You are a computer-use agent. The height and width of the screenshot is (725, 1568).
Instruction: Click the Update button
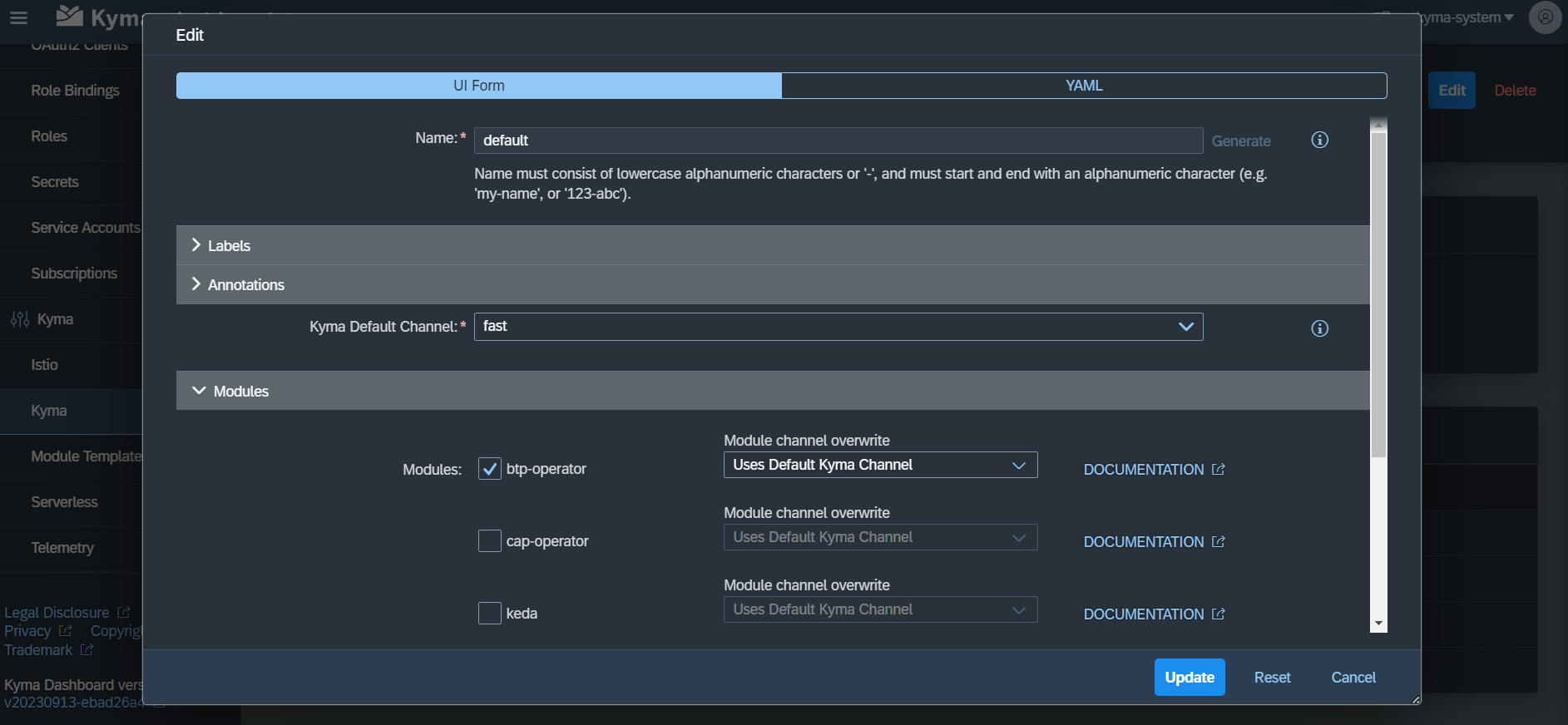tap(1190, 678)
